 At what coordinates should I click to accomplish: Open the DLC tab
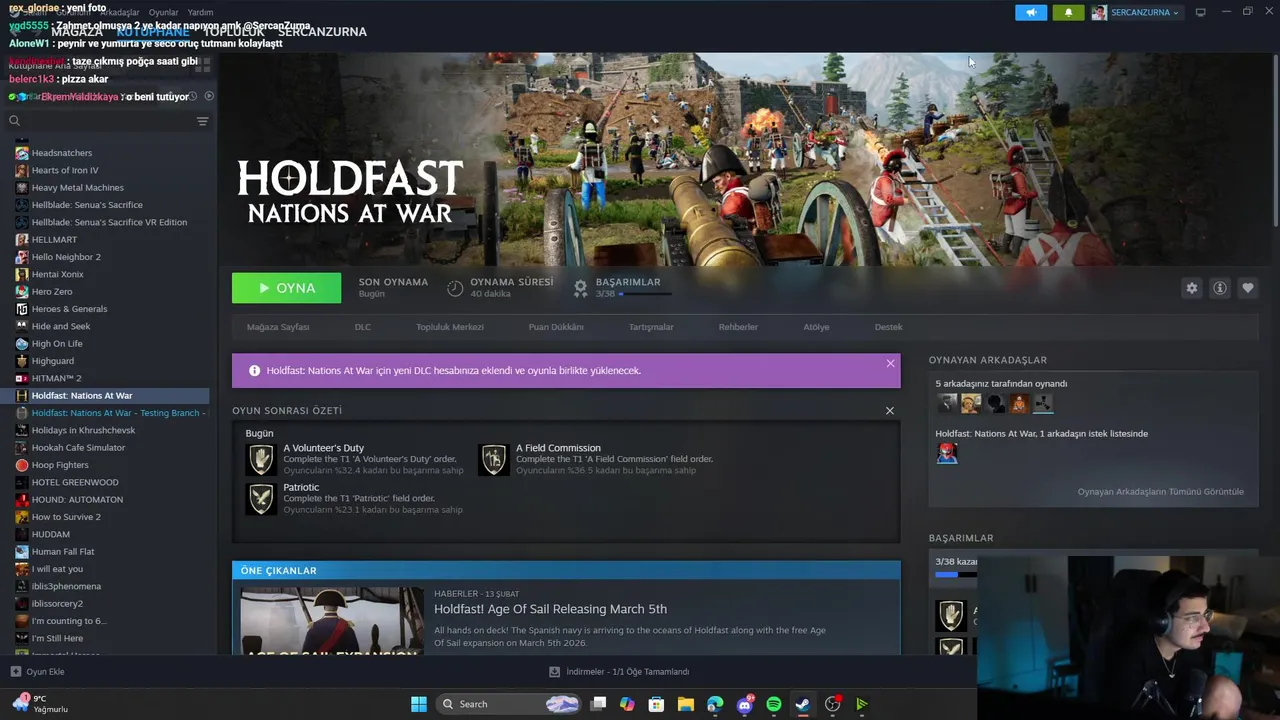pos(362,327)
